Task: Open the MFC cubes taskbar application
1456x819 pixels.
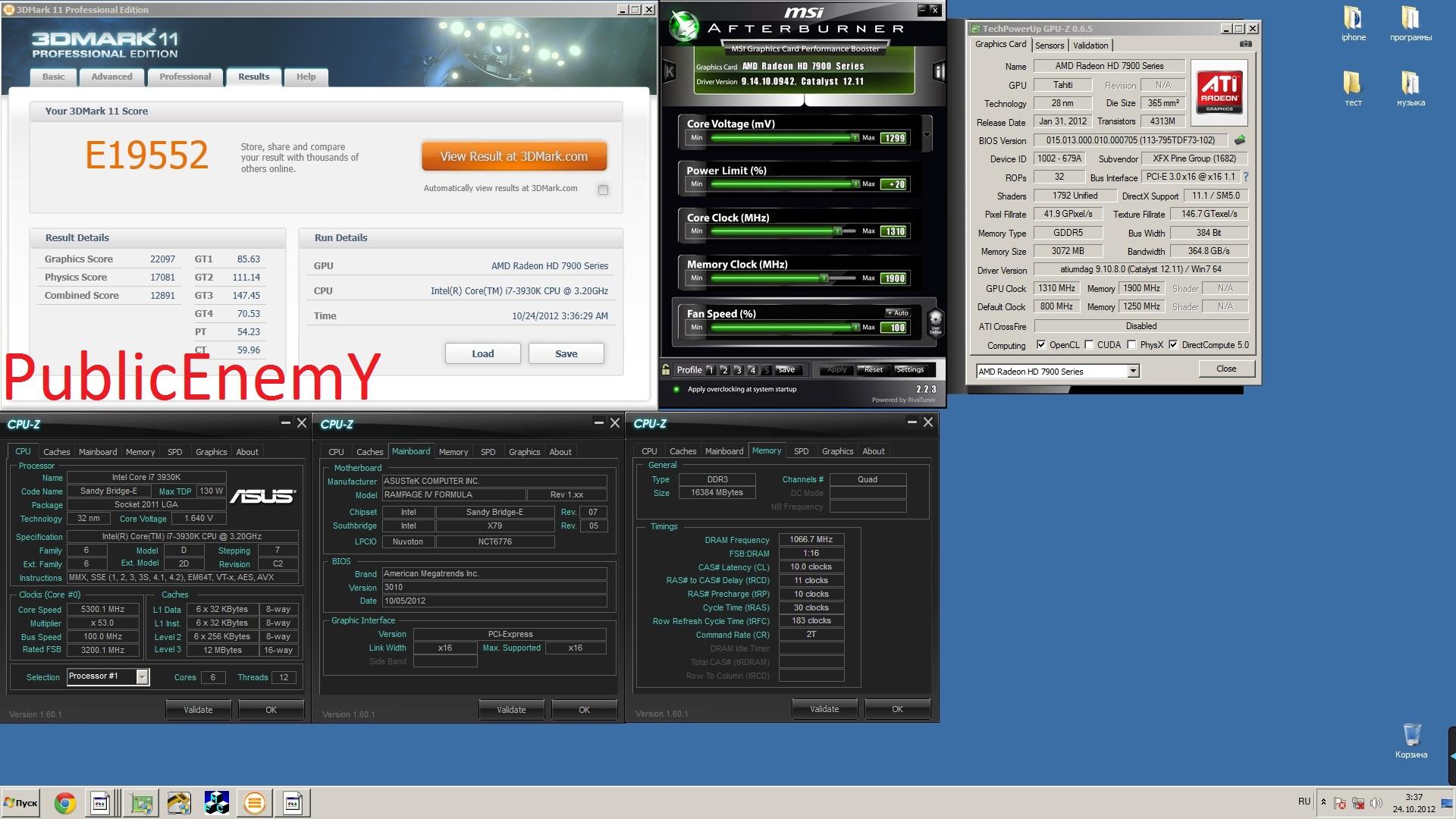Action: (x=217, y=803)
